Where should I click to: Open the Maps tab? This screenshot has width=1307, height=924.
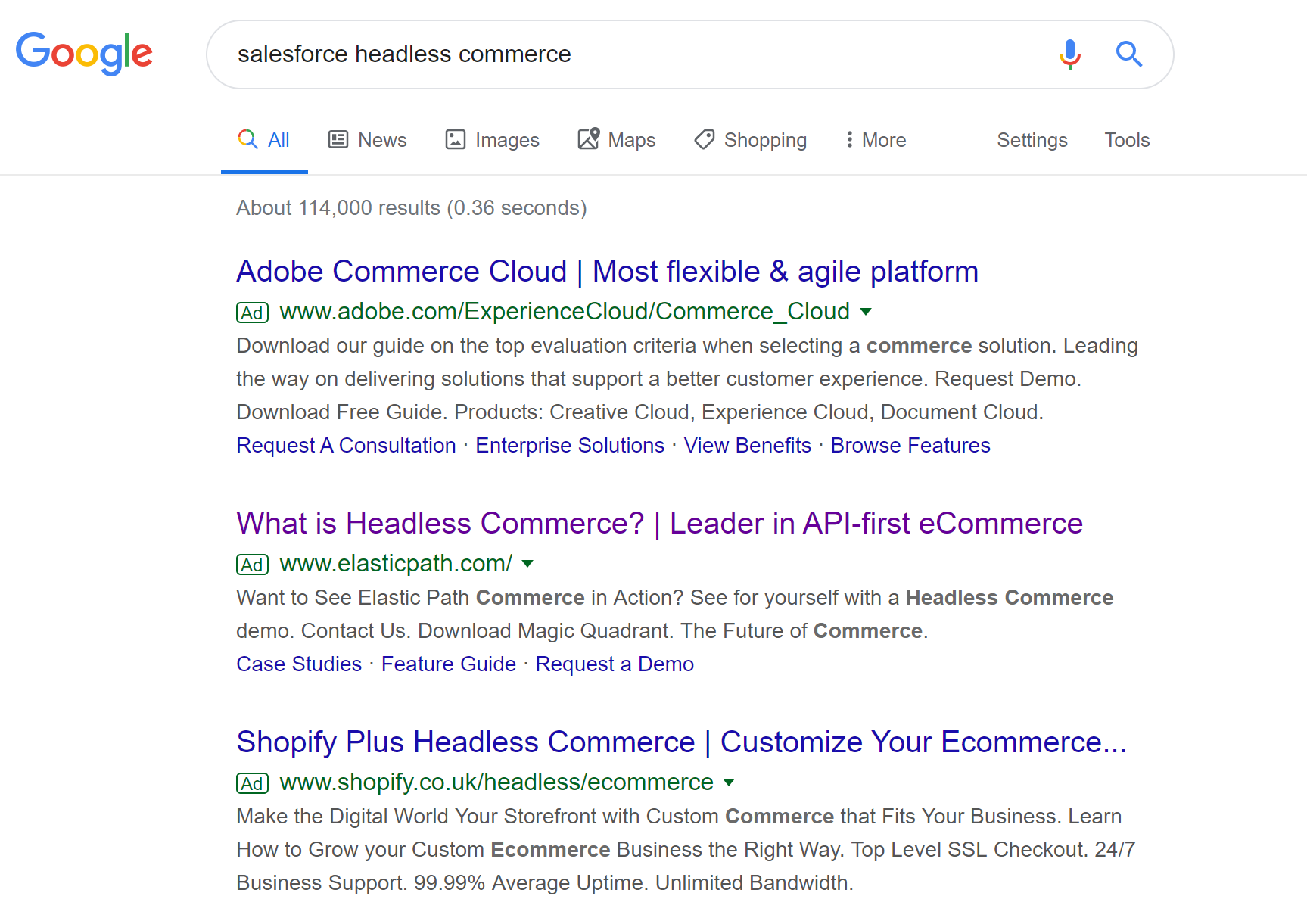coord(617,140)
